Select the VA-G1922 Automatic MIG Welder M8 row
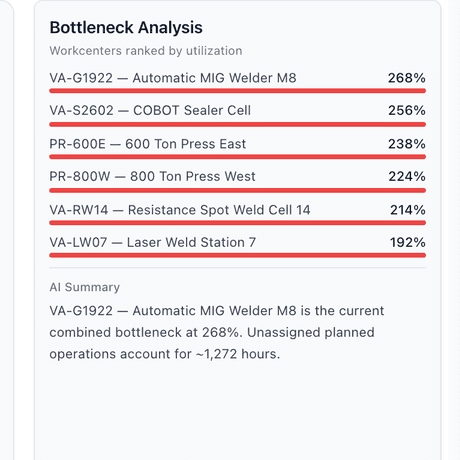 click(237, 82)
